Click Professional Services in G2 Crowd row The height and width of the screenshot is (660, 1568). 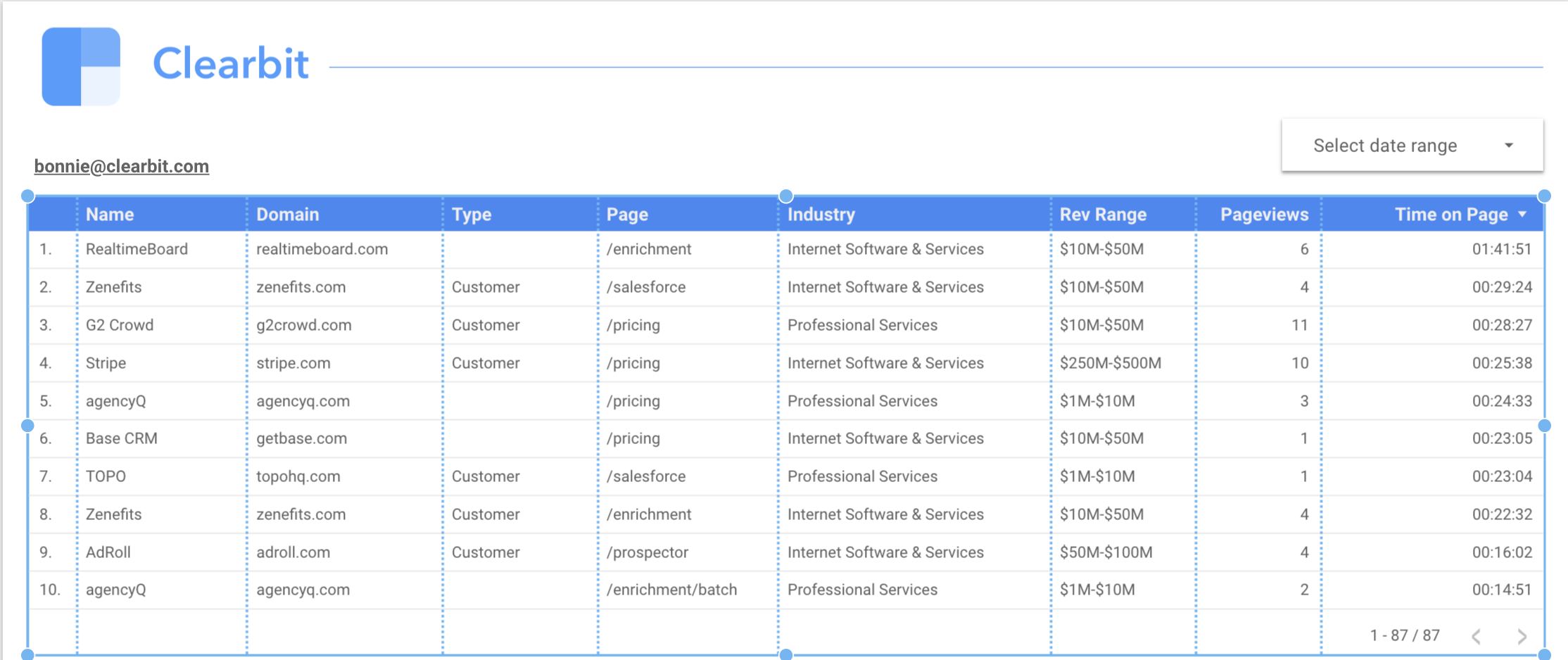(x=862, y=325)
